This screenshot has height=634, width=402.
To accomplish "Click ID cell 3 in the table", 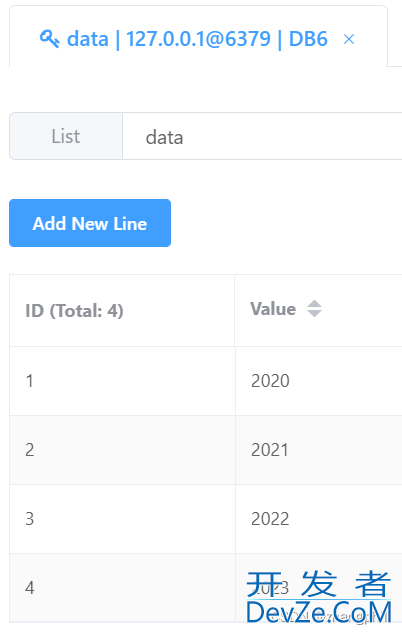I will (x=122, y=519).
